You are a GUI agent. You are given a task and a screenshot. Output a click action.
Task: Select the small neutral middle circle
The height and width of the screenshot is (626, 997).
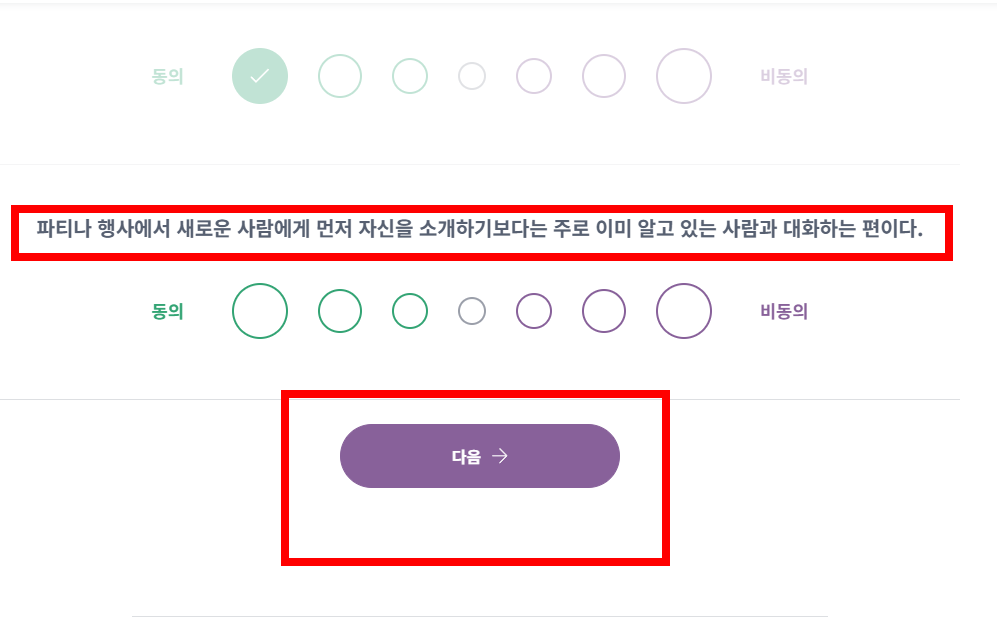471,310
